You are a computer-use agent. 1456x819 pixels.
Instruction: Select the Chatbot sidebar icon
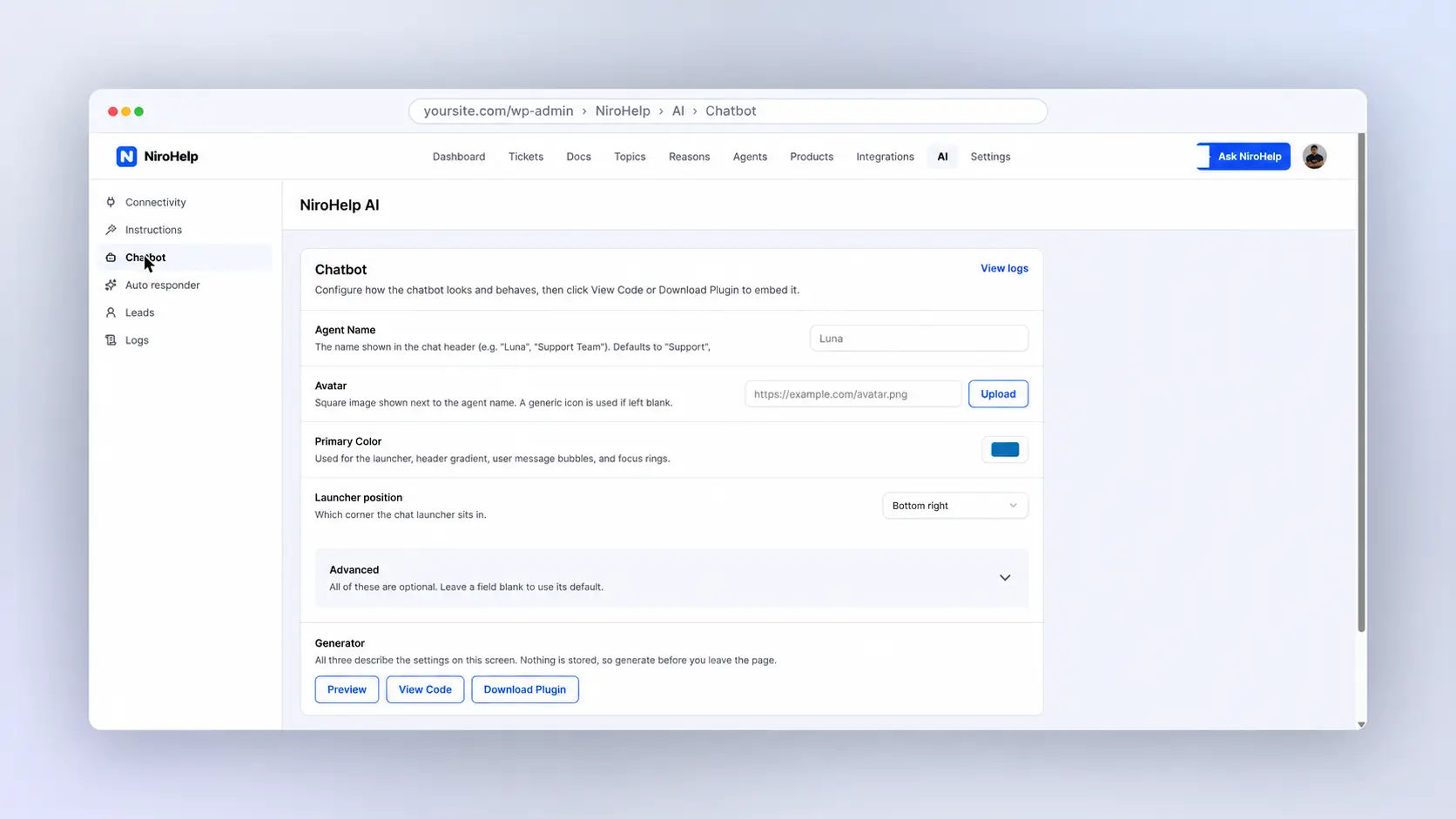111,258
